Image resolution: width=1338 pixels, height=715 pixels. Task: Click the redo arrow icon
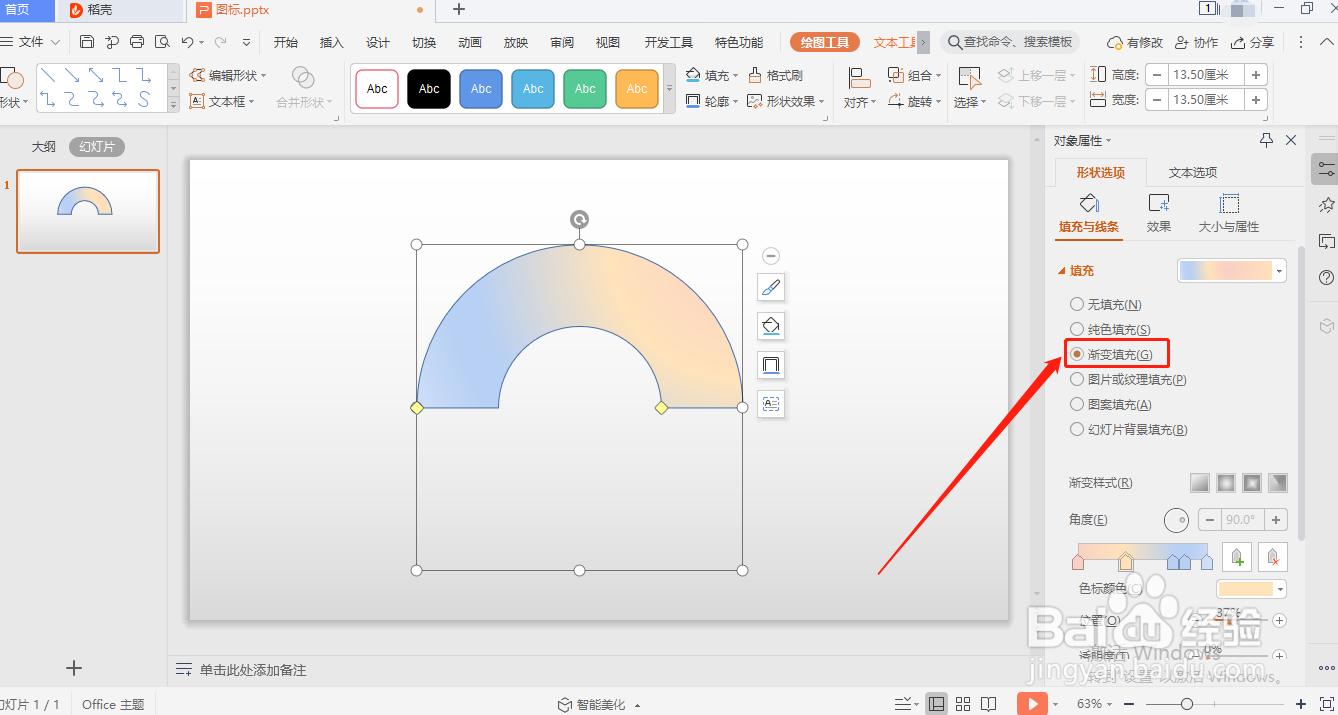220,42
